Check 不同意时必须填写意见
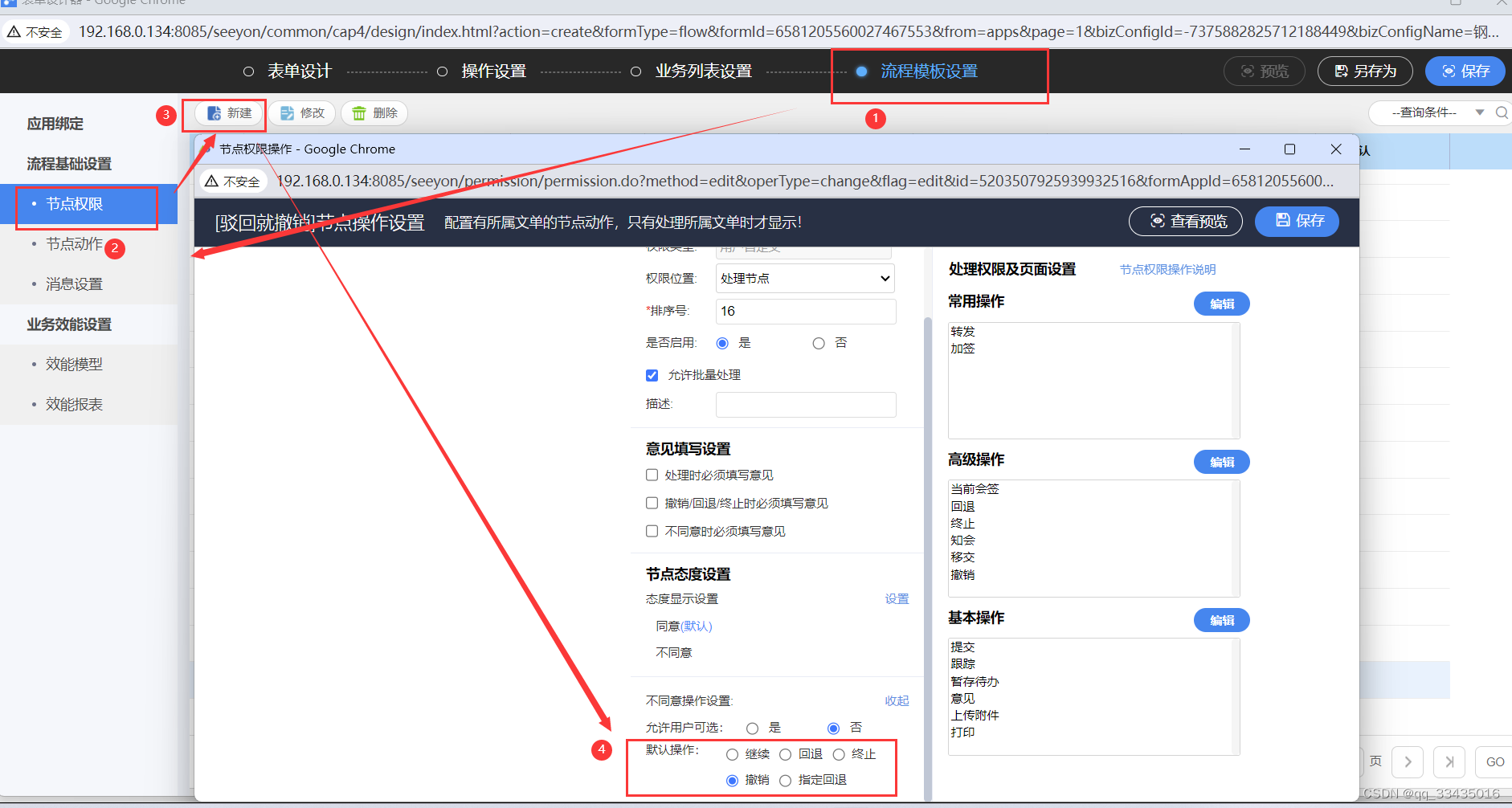1512x808 pixels. (652, 532)
